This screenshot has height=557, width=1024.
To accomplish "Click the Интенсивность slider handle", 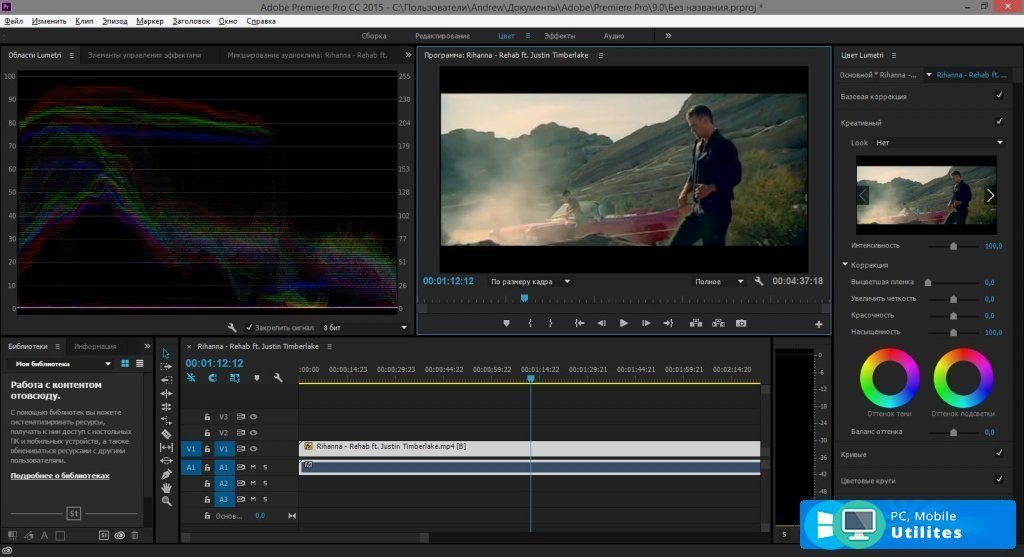I will point(953,245).
